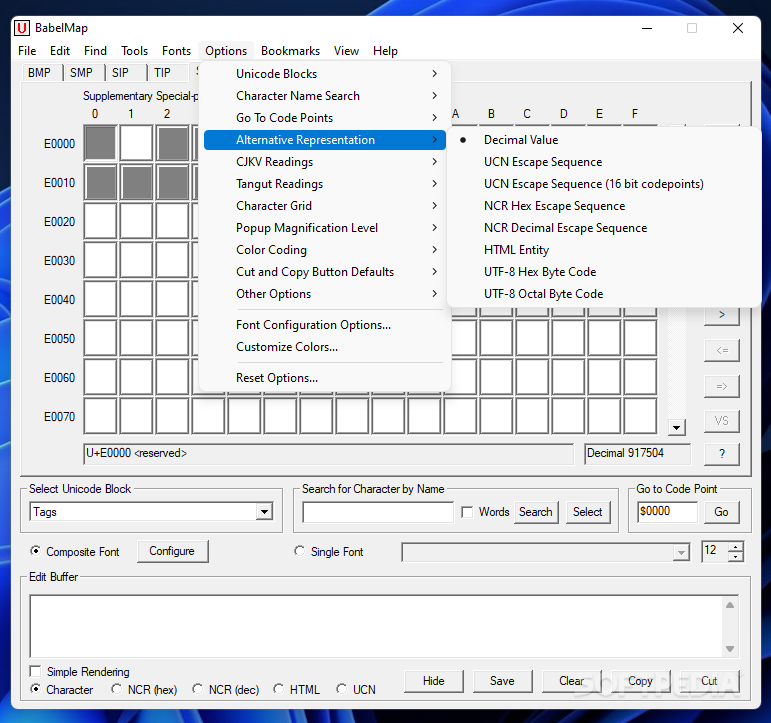Screen dimensions: 771x723
Task: Choose UCN Escape Sequence (16 bit codepoints)
Action: point(604,184)
